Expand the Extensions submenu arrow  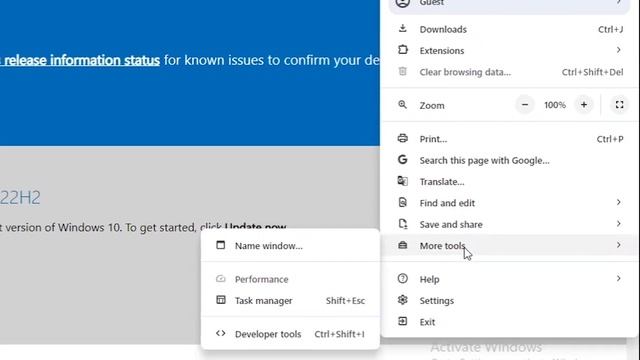point(619,50)
